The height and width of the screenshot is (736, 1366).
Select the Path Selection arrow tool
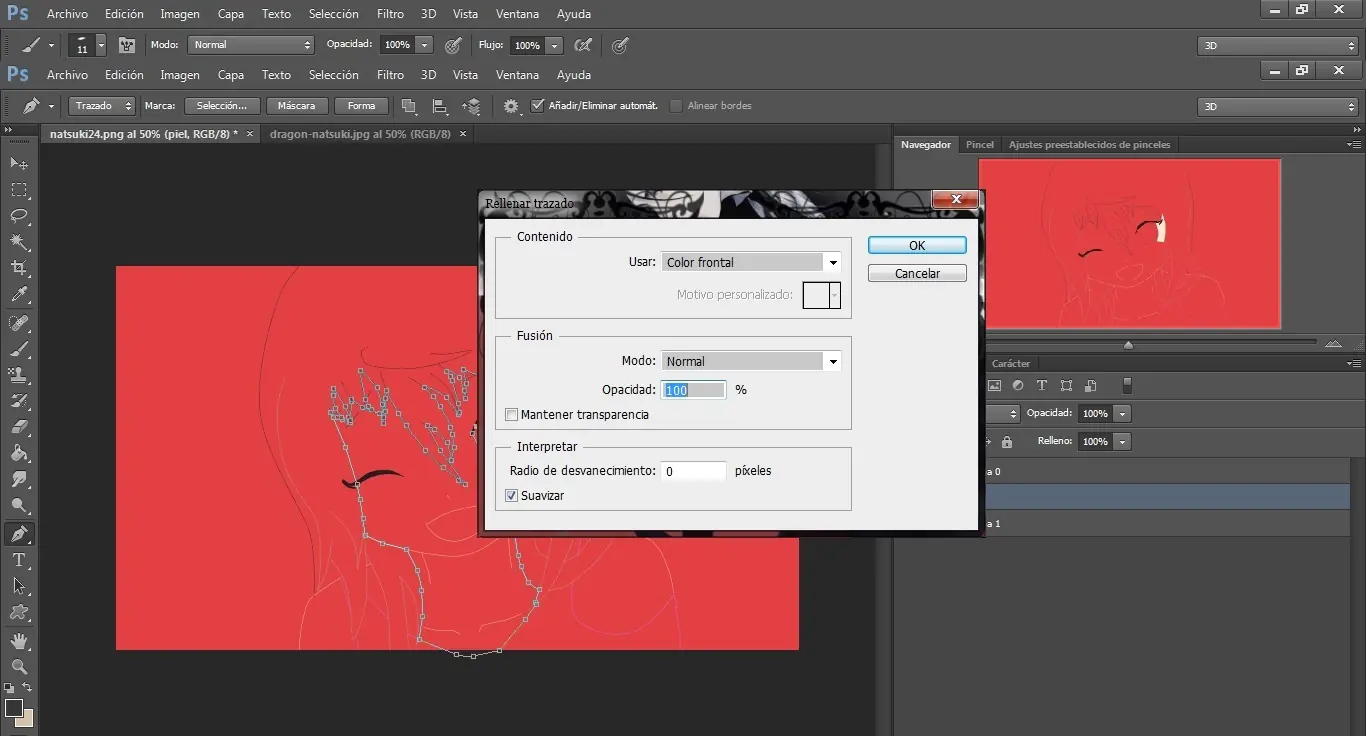click(19, 586)
